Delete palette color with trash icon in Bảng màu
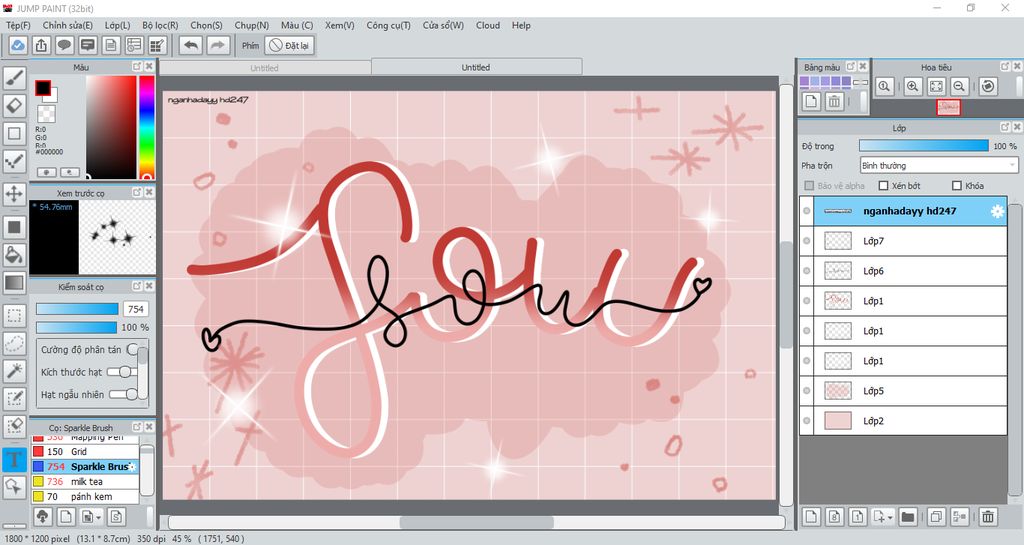This screenshot has height=545, width=1024. click(x=834, y=101)
